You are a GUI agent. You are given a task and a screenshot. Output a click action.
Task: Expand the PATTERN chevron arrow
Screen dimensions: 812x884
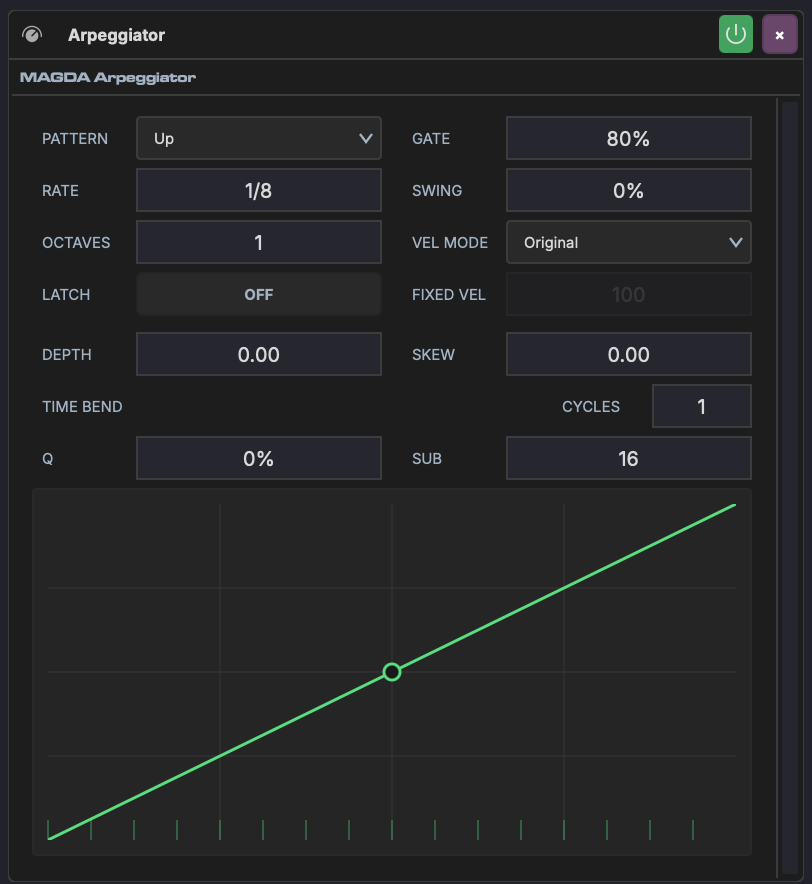pyautogui.click(x=368, y=138)
